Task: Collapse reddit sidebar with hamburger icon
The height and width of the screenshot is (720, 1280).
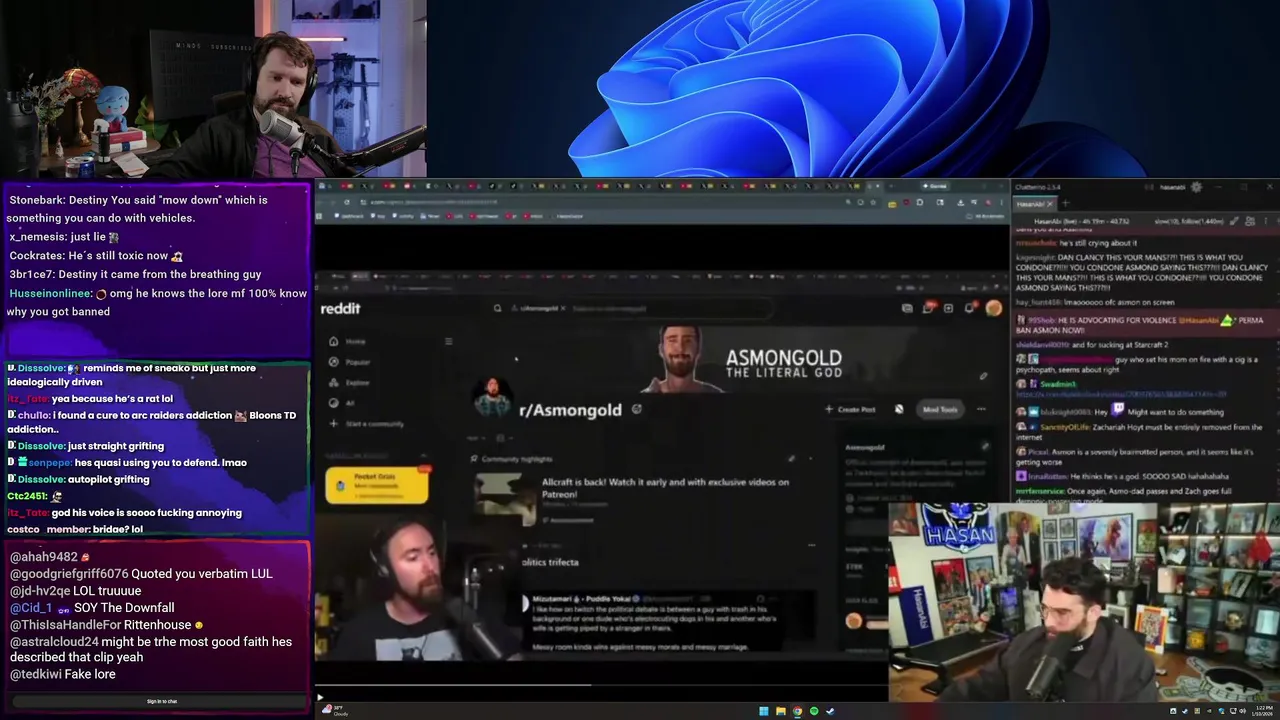Action: click(x=448, y=341)
